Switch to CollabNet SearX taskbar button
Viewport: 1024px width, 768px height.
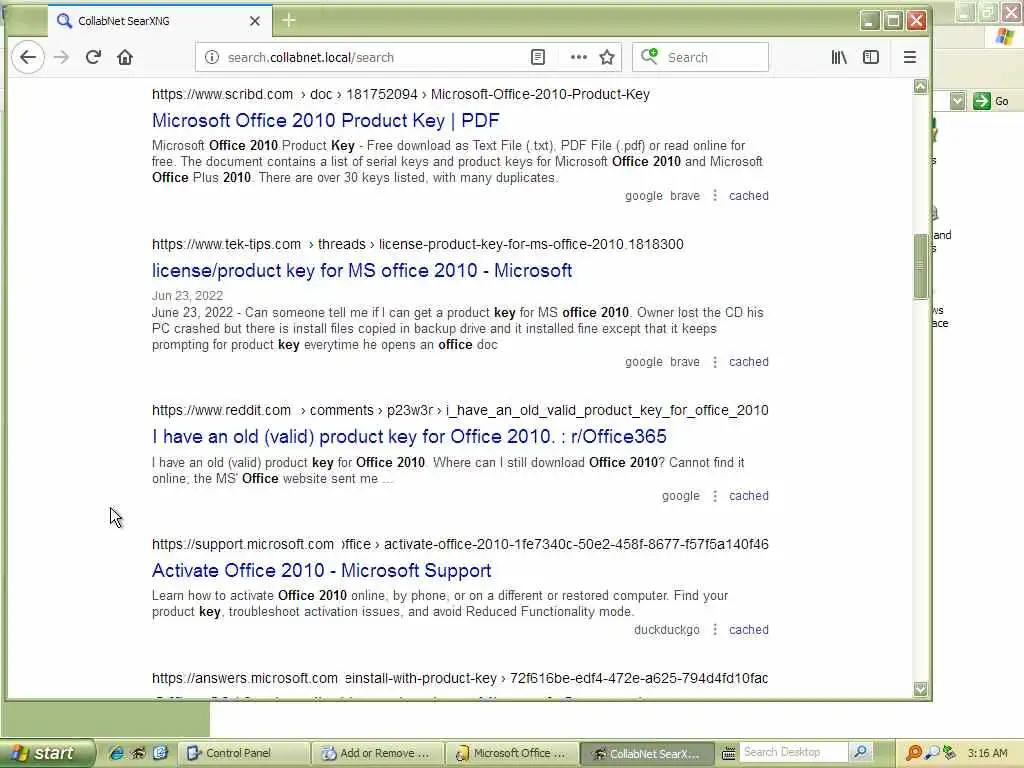647,753
